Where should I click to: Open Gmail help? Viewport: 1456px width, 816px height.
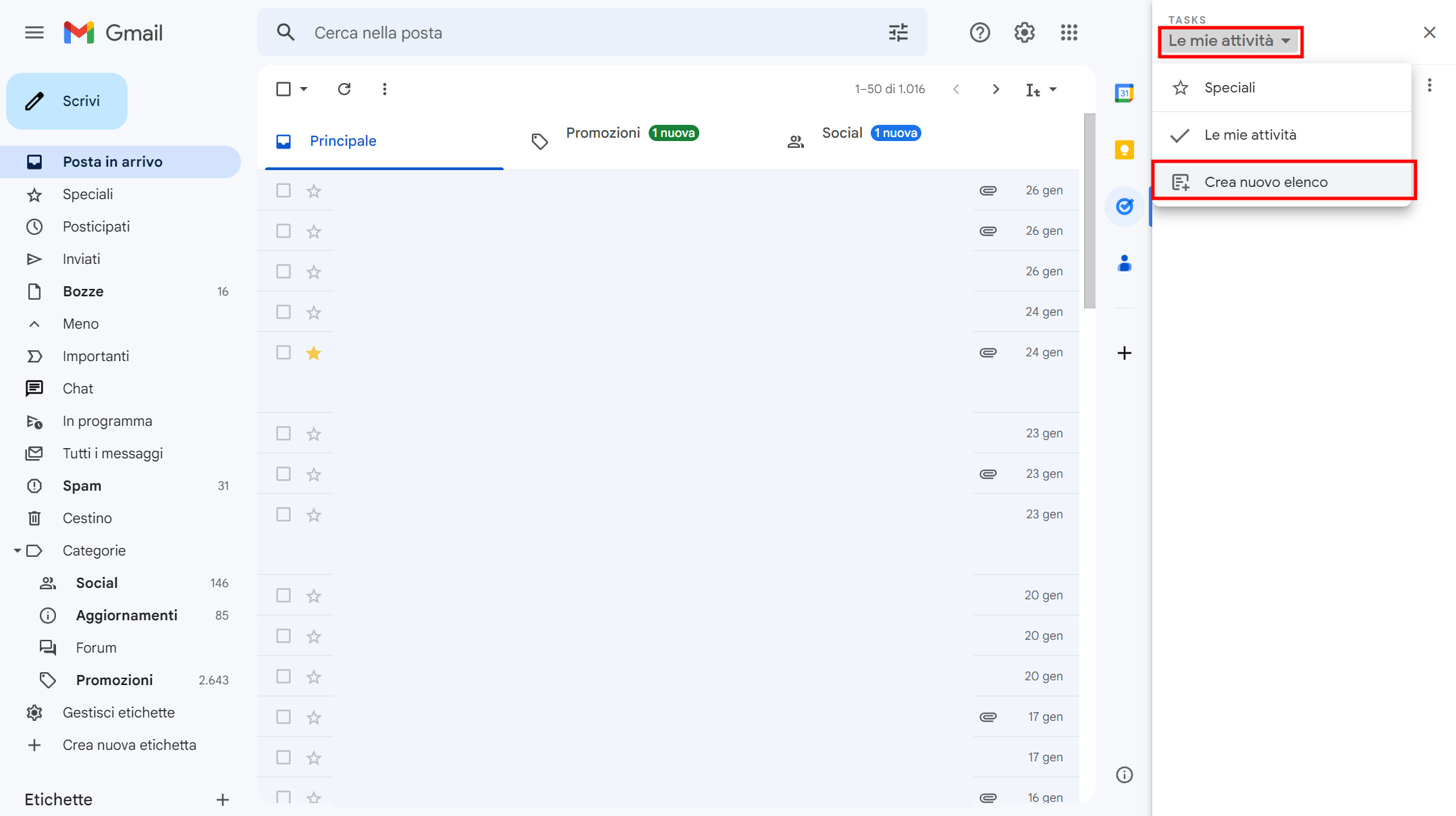979,32
